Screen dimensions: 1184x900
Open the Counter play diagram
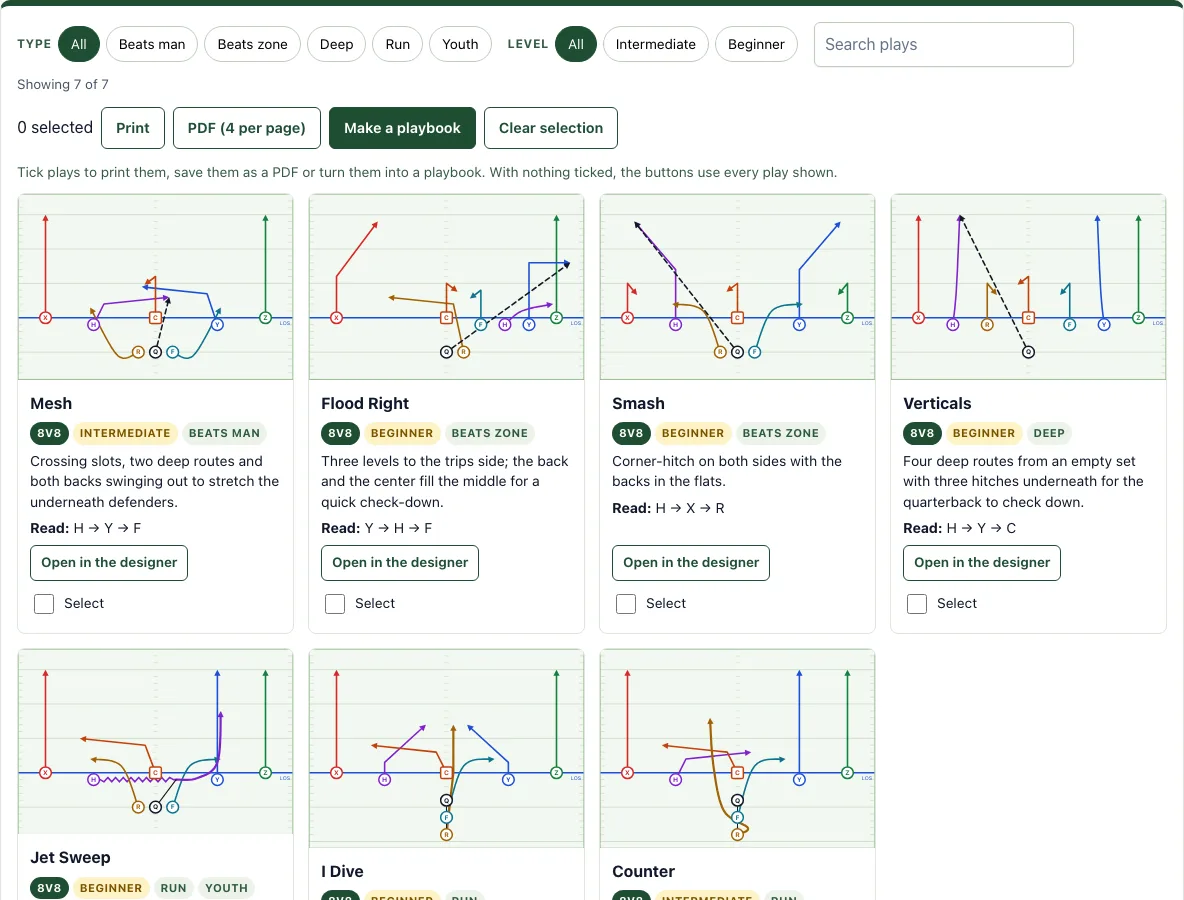(737, 748)
